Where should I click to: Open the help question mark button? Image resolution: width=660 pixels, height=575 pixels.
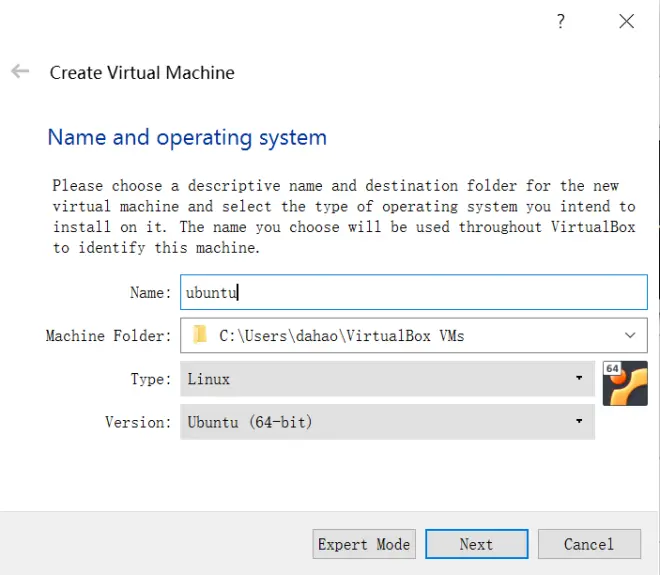click(560, 21)
